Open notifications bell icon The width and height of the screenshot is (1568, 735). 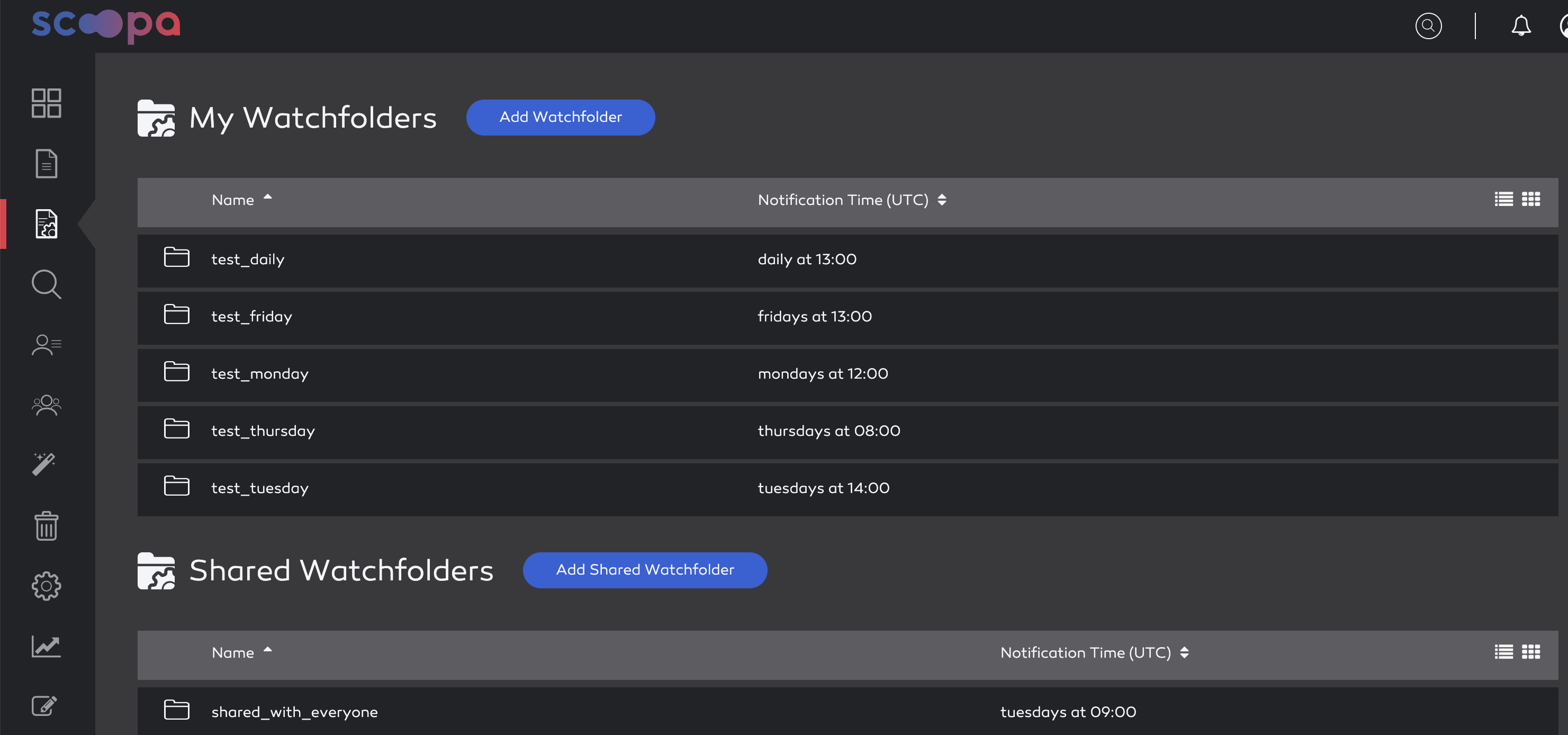point(1520,25)
